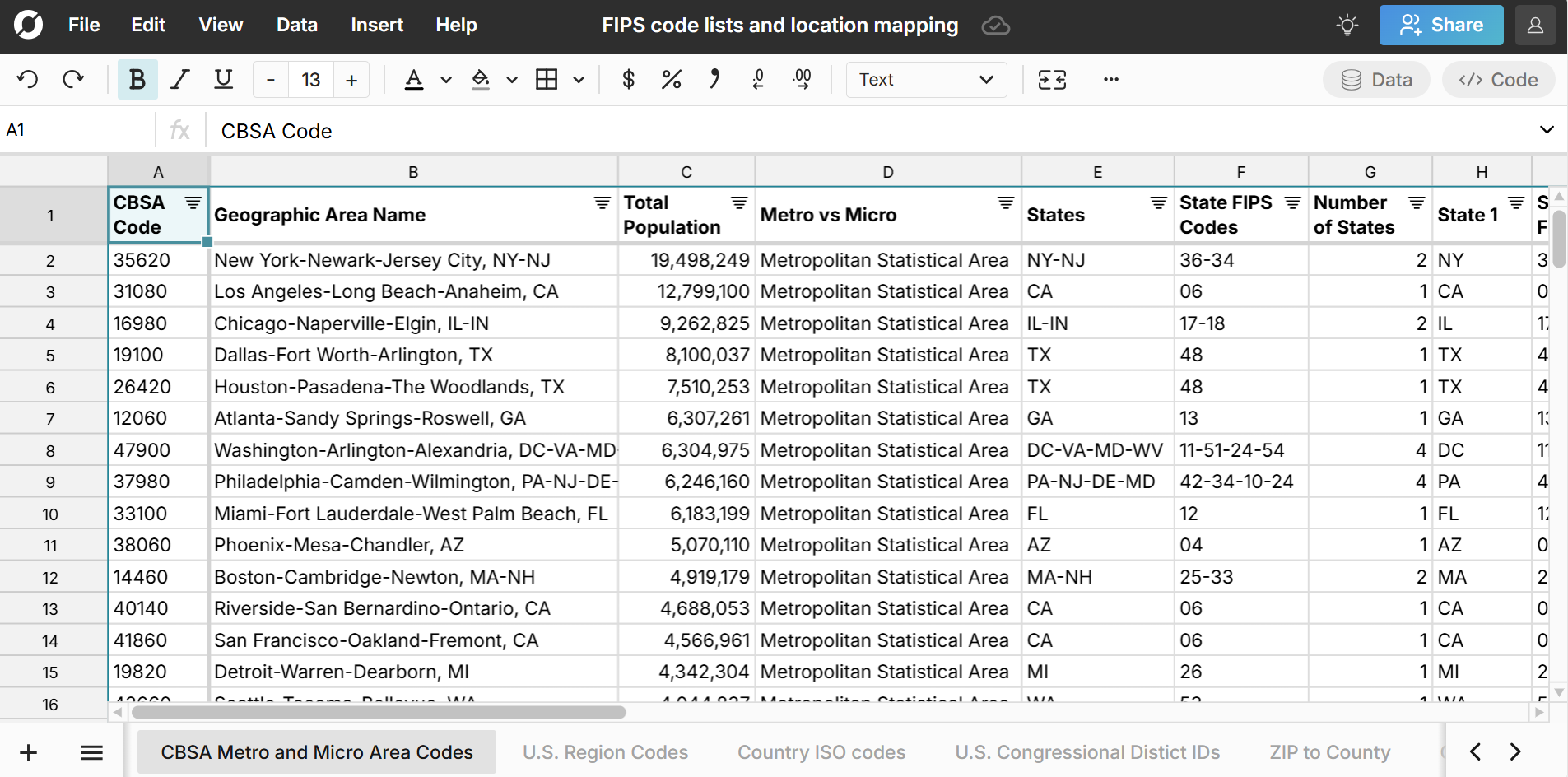Apply currency format with the $ icon

coord(628,79)
